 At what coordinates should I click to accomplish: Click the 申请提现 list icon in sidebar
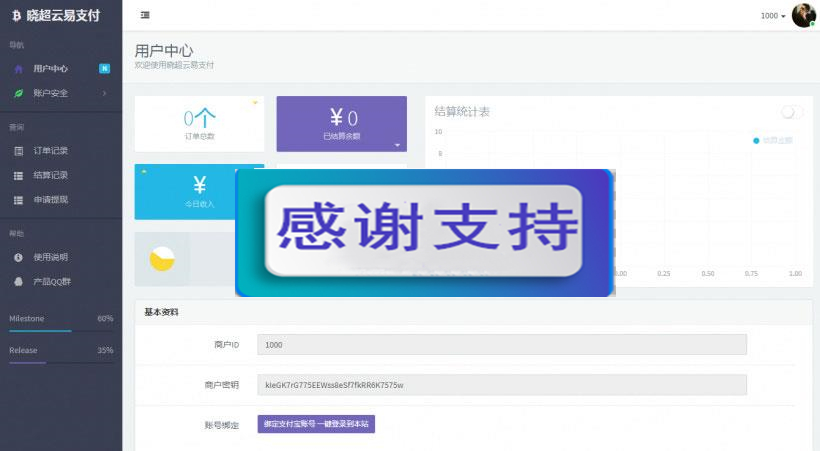point(18,200)
